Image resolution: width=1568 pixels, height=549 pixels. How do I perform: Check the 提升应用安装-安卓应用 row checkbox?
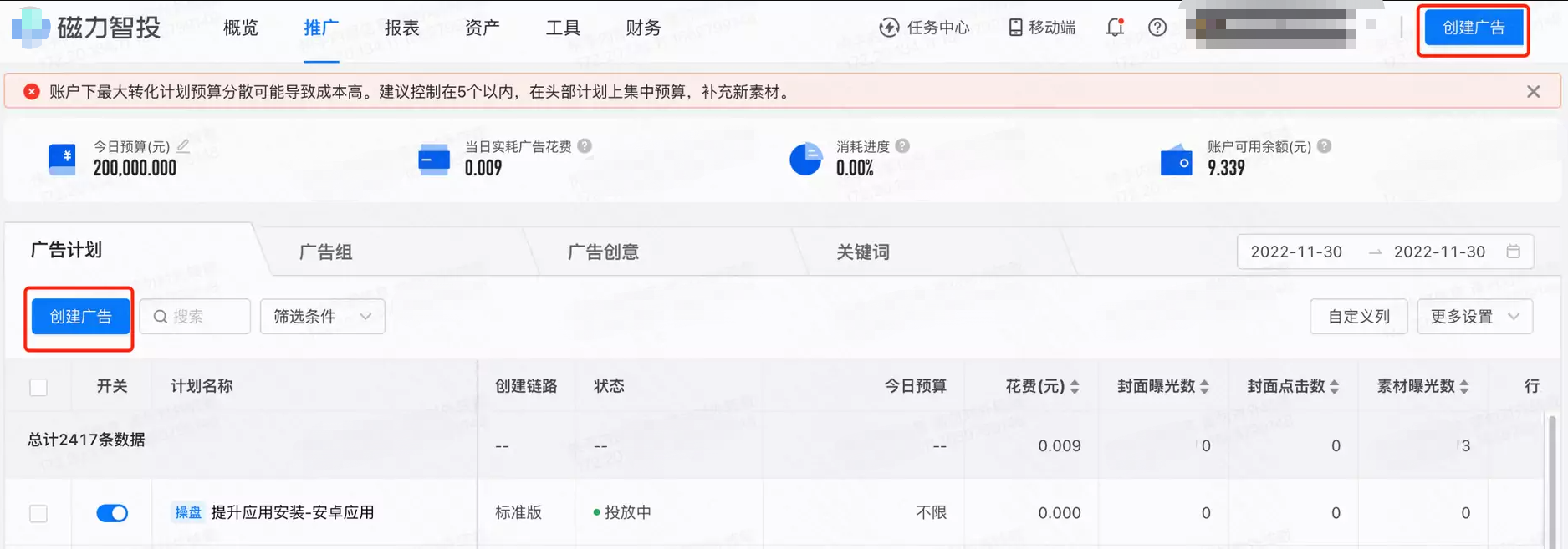(x=38, y=513)
